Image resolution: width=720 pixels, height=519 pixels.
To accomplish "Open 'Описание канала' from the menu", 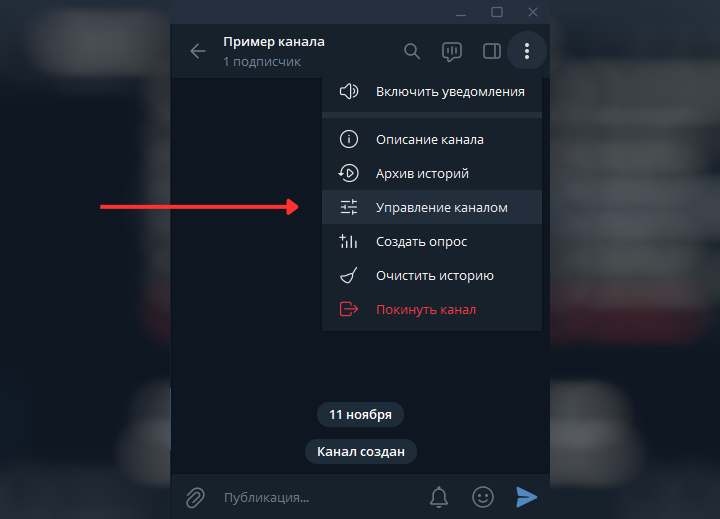I will [432, 139].
